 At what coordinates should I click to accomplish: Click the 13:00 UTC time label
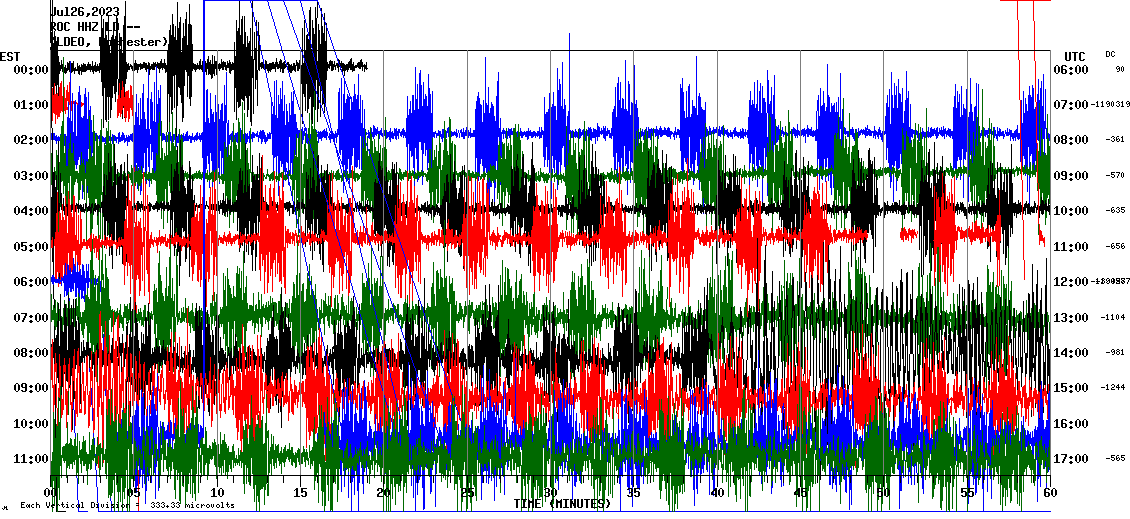[1072, 318]
